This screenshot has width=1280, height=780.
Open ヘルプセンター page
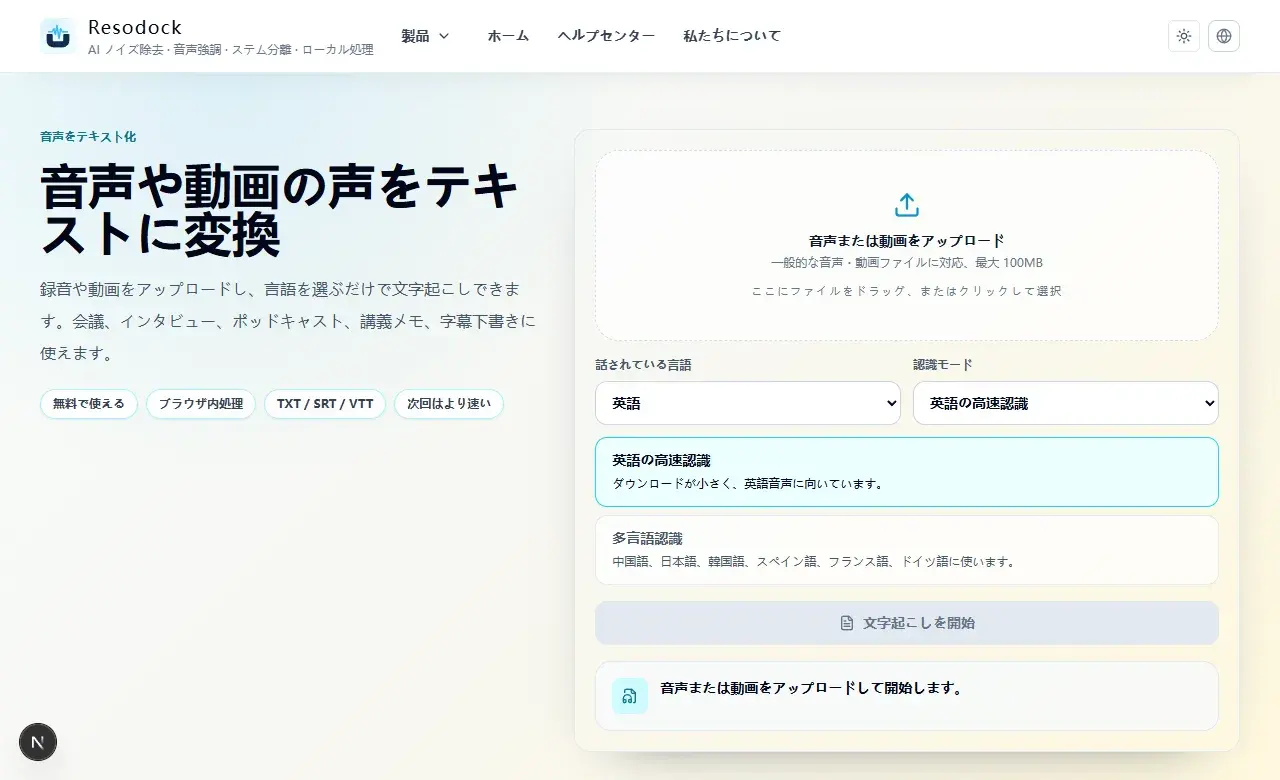tap(606, 36)
